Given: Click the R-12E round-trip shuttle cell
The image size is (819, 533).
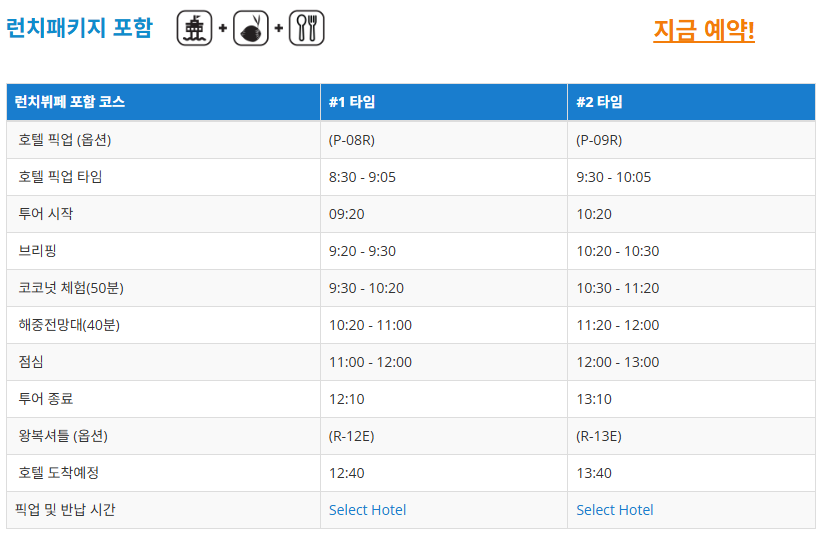Looking at the screenshot, I should [x=443, y=436].
